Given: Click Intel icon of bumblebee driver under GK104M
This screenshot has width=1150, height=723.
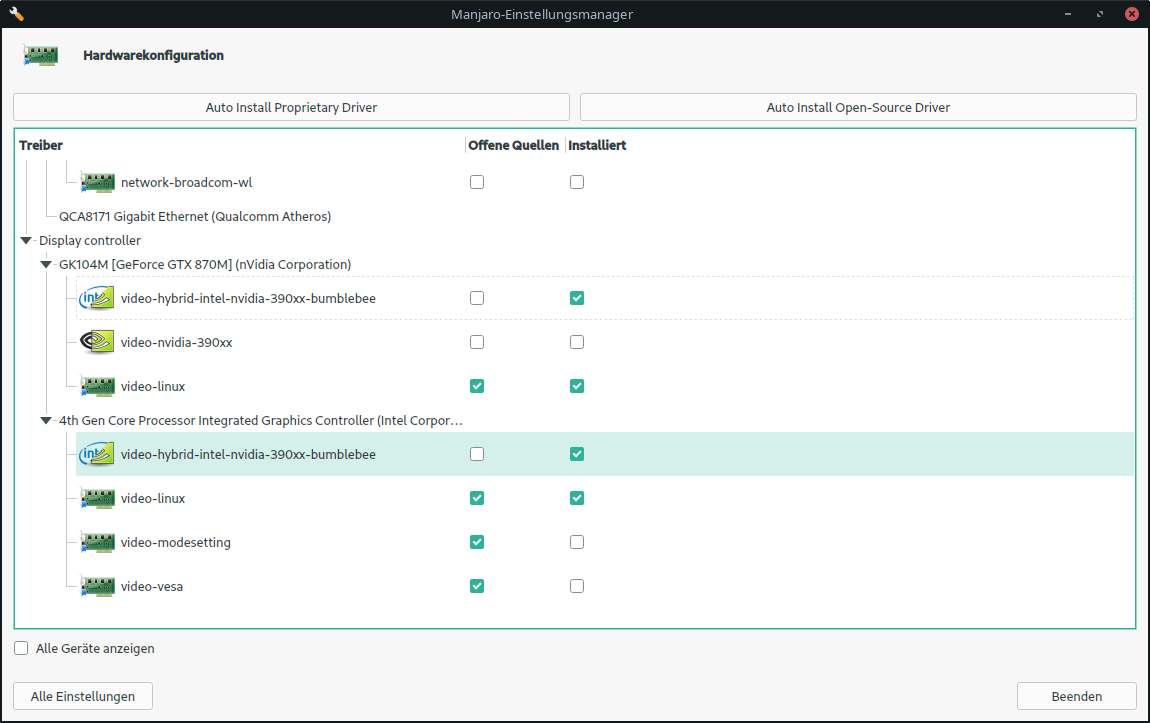Looking at the screenshot, I should [x=97, y=298].
